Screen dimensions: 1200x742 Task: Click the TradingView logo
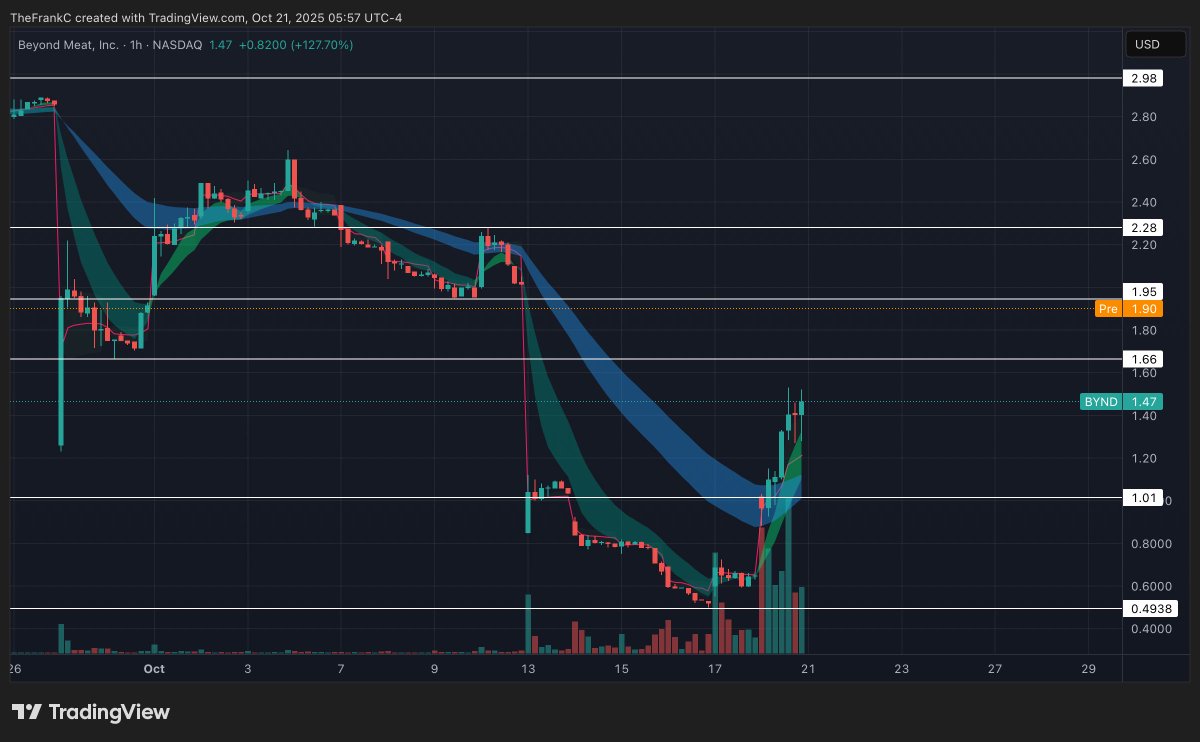coord(91,712)
